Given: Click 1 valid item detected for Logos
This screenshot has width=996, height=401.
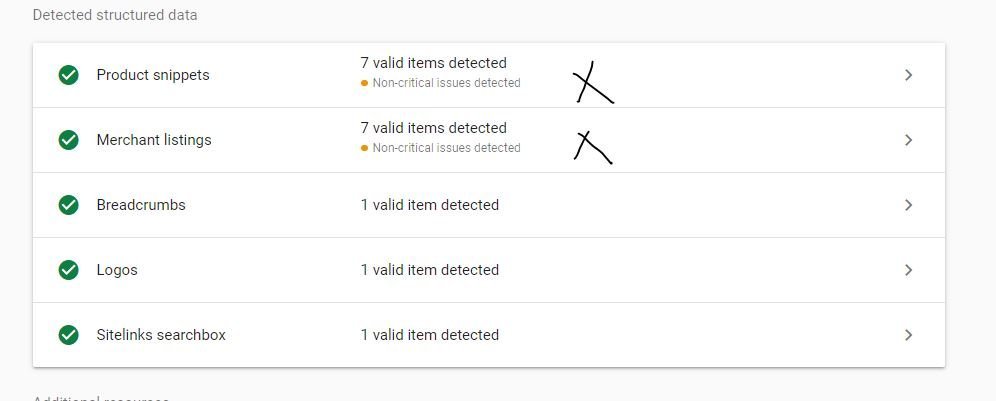Looking at the screenshot, I should (429, 269).
